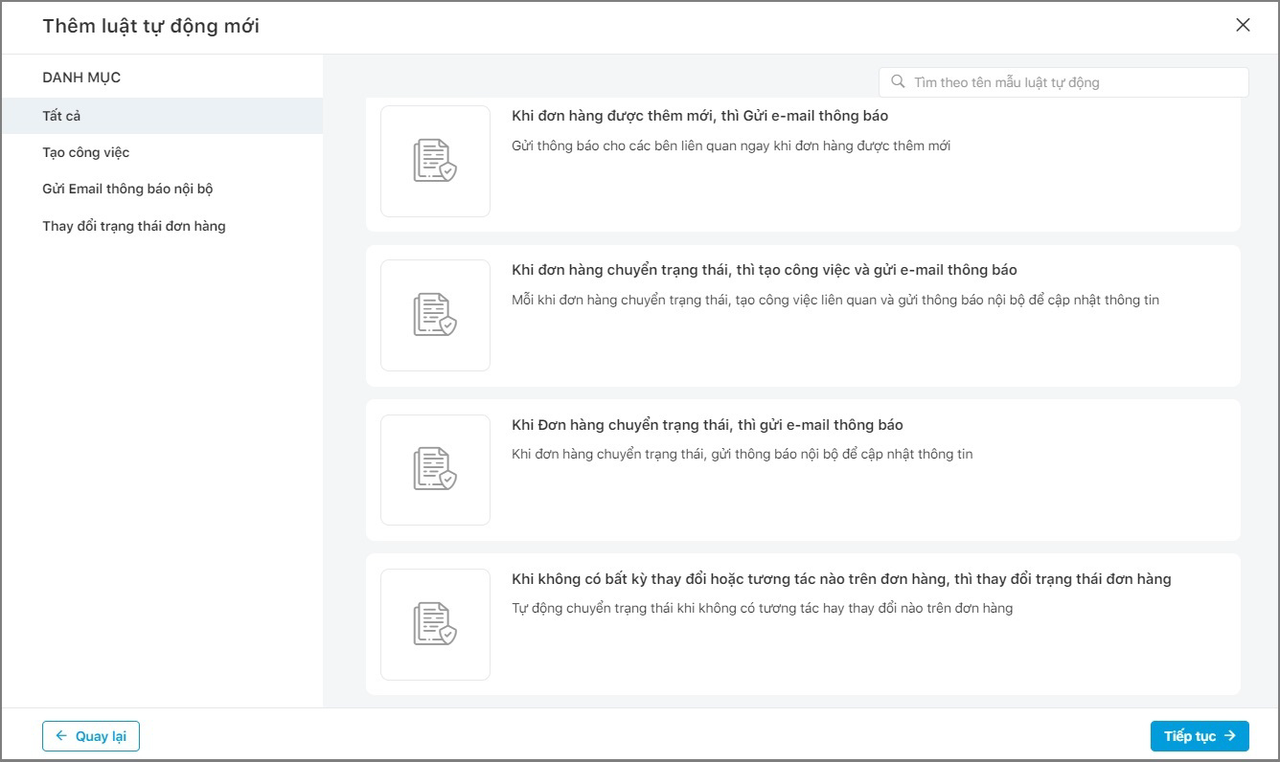Screen dimensions: 1280x762
Task: Click the right arrow icon on Tiếp tục
Action: tap(1230, 736)
